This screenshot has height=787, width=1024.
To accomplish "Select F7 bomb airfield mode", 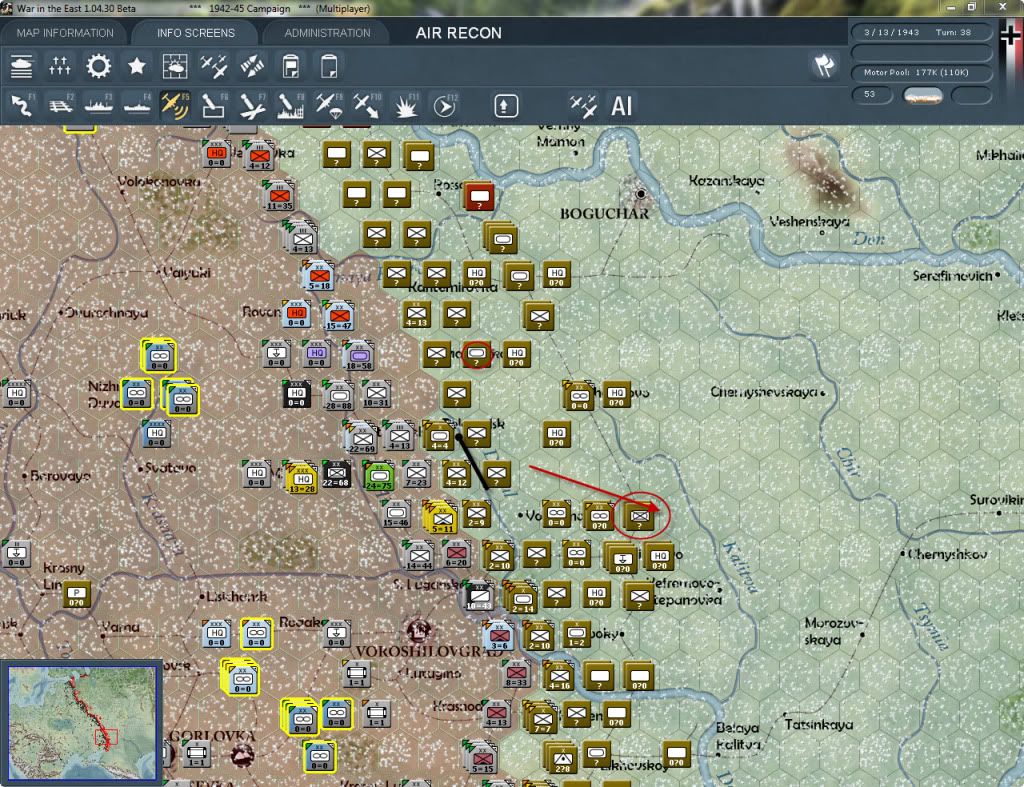I will coord(252,106).
